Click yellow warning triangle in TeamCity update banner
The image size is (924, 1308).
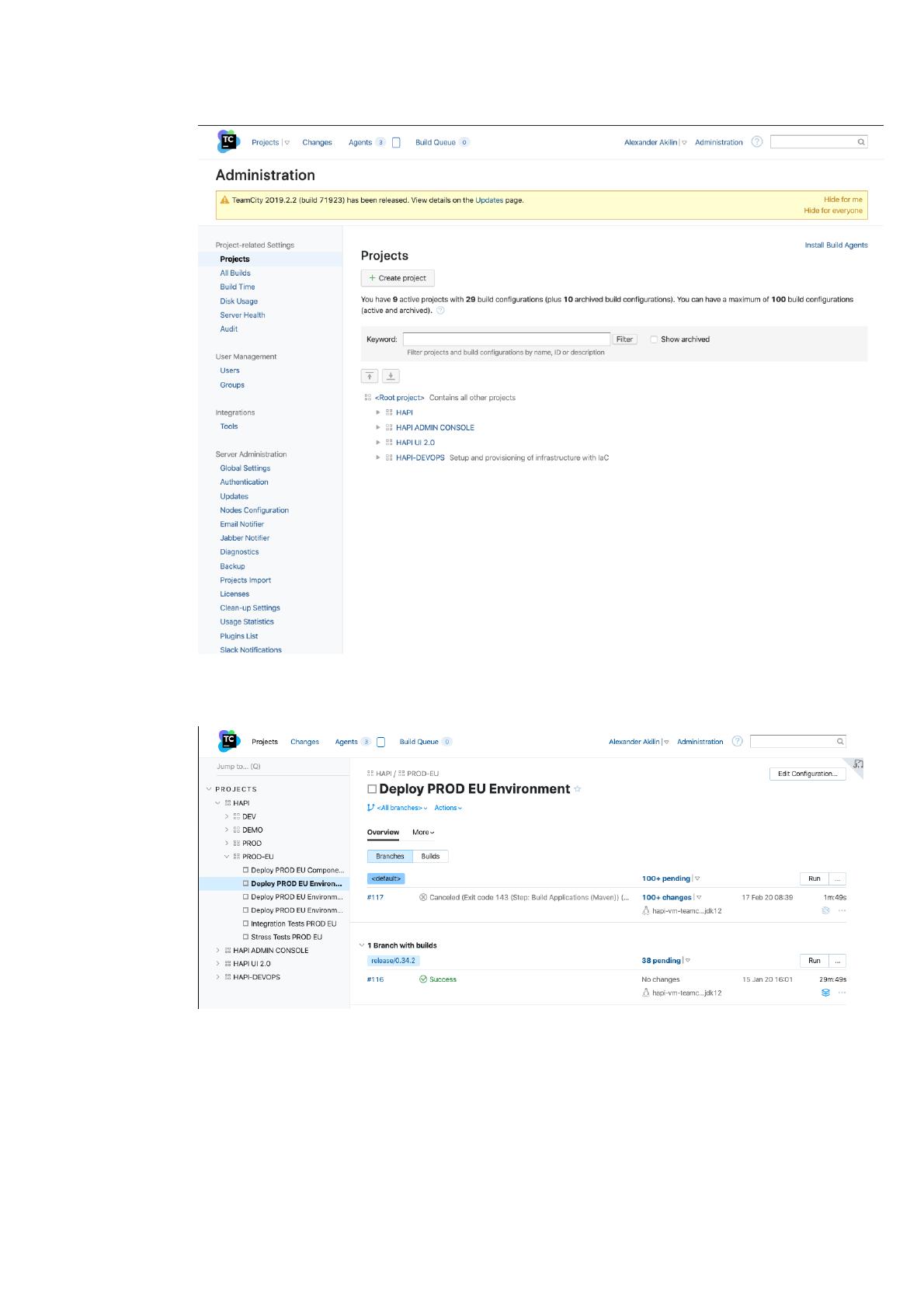(x=225, y=200)
